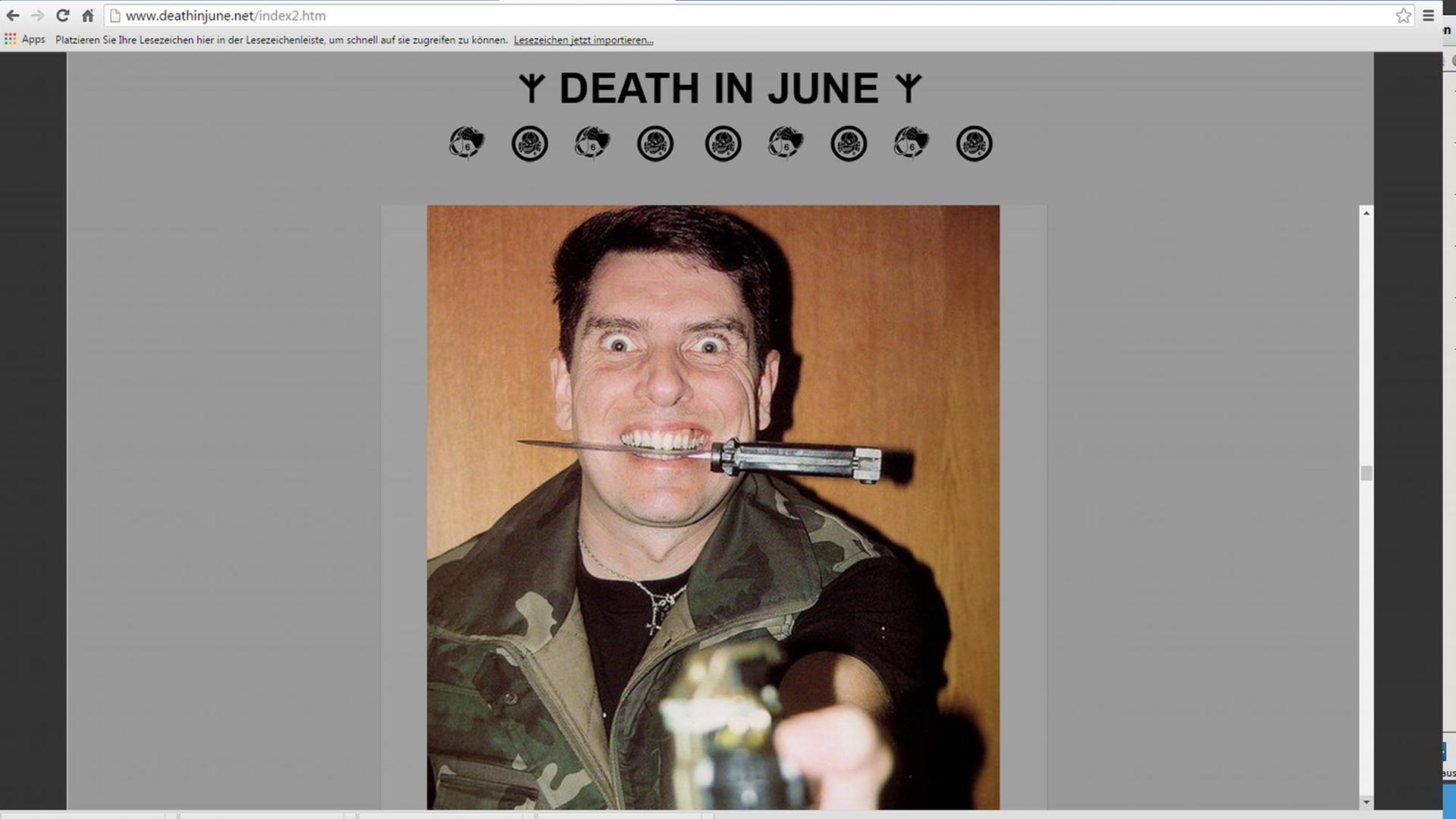This screenshot has width=1456, height=819.
Task: Open the Apps shortcut in bookmarks bar
Action: (x=24, y=39)
